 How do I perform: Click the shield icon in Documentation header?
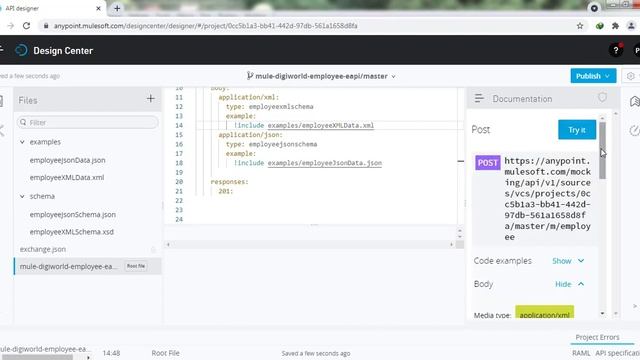tap(602, 98)
